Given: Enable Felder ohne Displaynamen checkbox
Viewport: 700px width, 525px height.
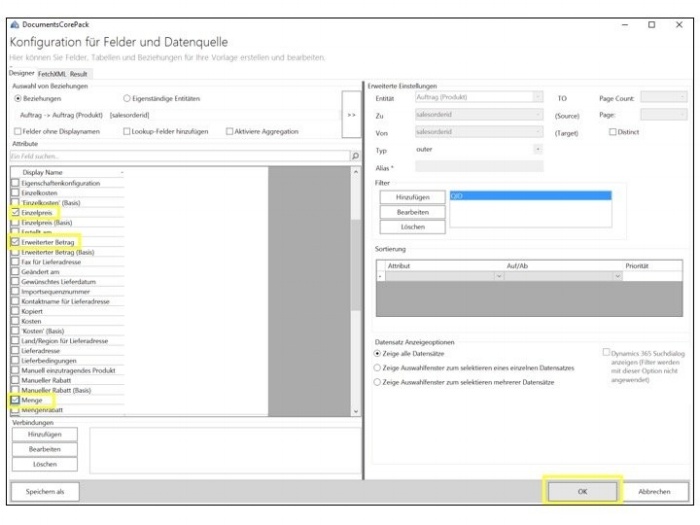Looking at the screenshot, I should click(x=18, y=131).
